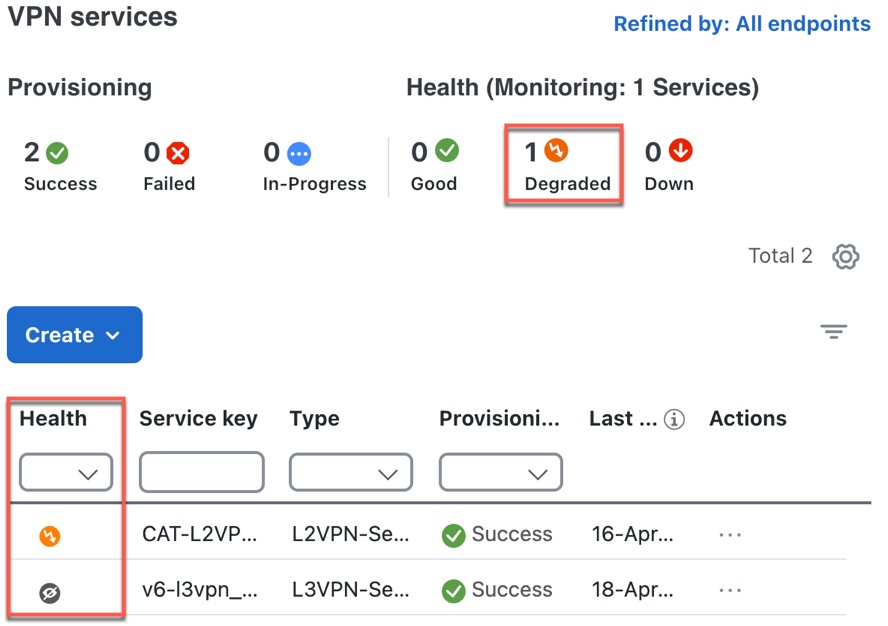
Task: Sort by the Service key column header
Action: click(198, 419)
